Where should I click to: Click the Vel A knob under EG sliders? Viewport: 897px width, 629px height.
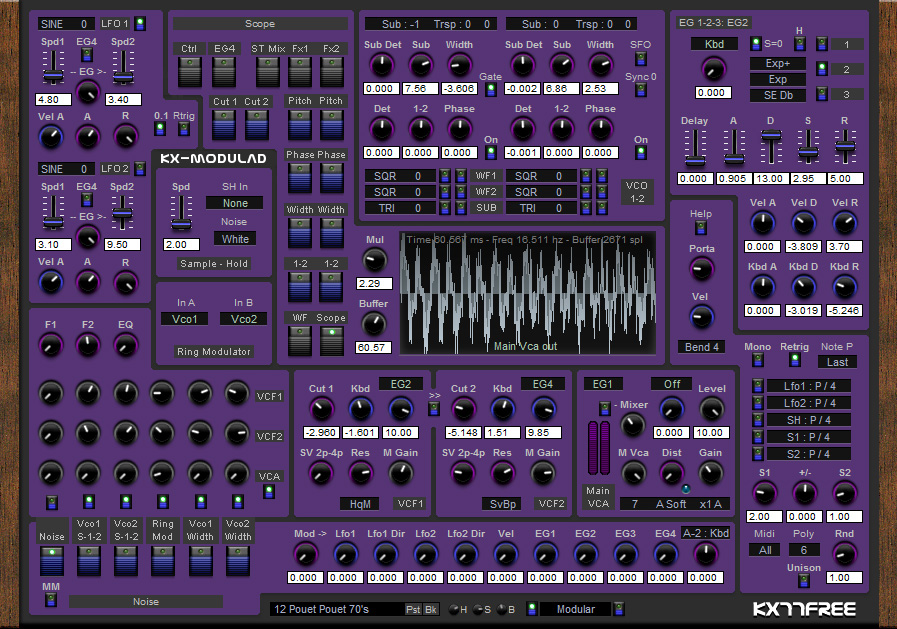763,224
